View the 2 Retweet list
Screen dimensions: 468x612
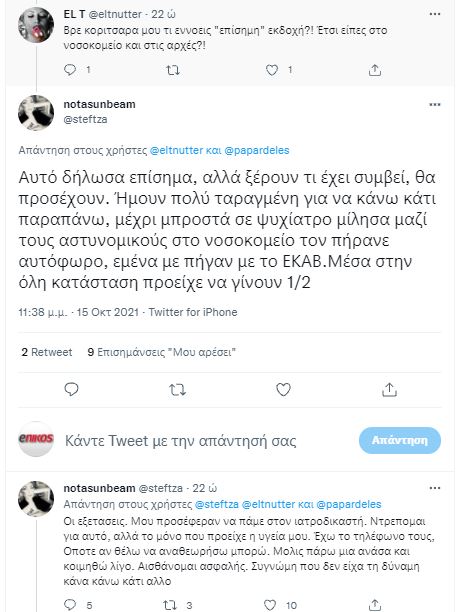pos(47,352)
